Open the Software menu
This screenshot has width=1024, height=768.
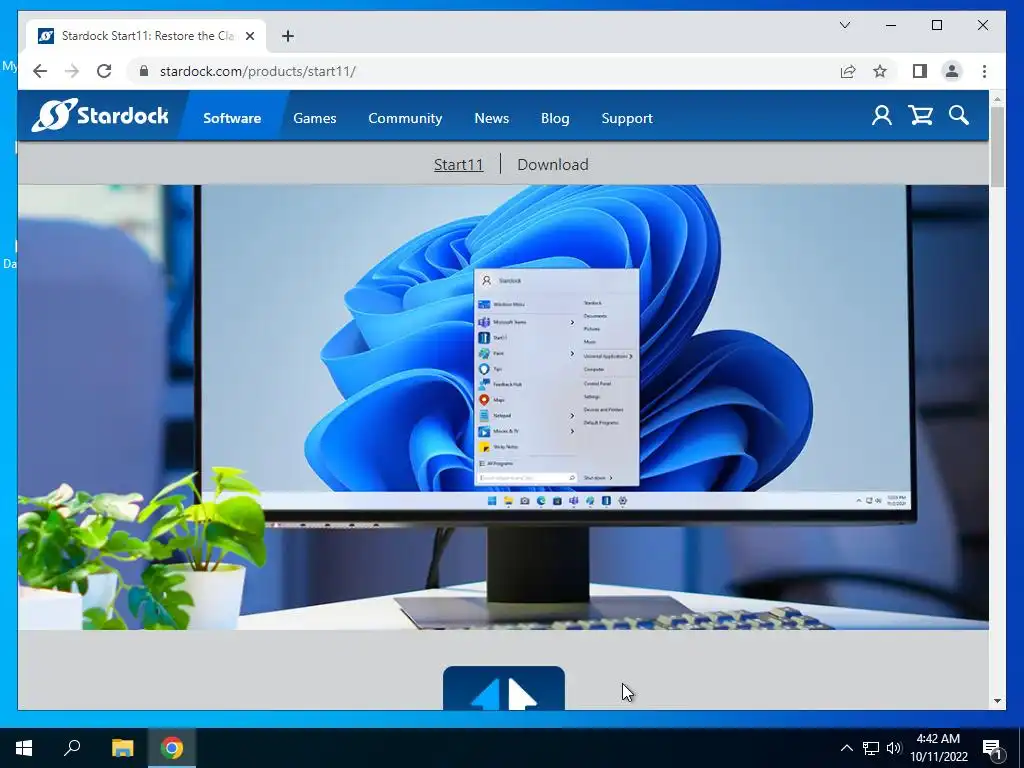pyautogui.click(x=232, y=118)
